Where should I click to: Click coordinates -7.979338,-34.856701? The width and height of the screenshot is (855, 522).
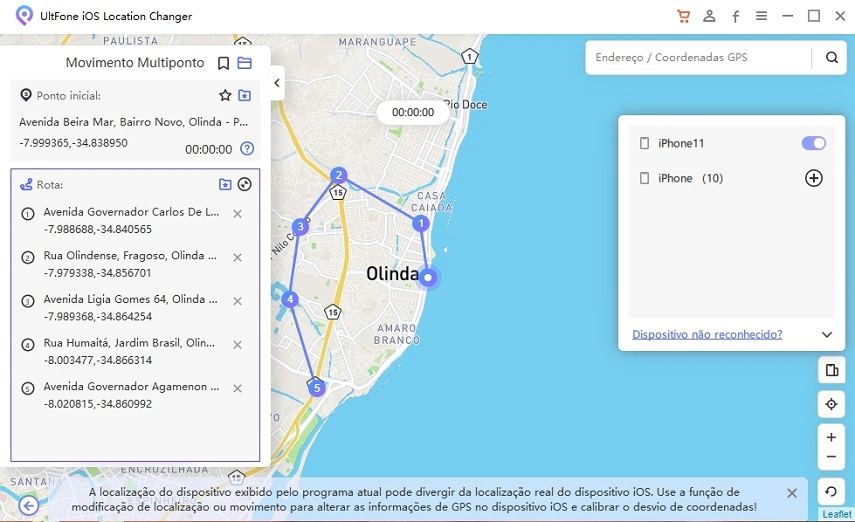tap(98, 273)
